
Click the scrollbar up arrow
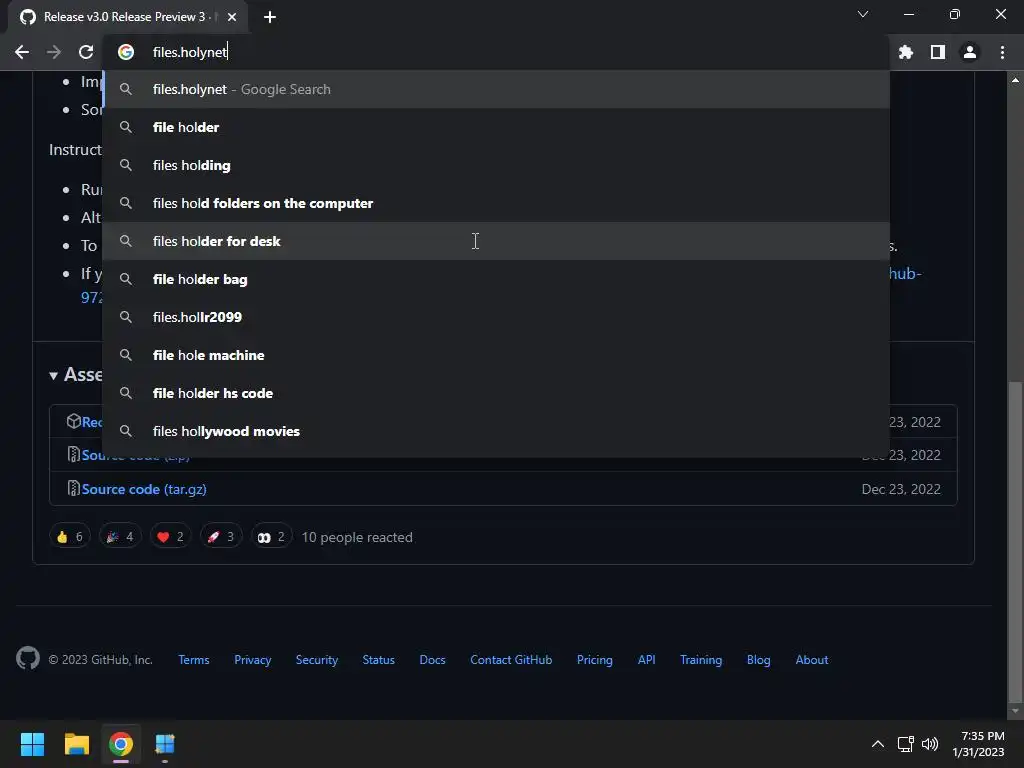pyautogui.click(x=1015, y=80)
